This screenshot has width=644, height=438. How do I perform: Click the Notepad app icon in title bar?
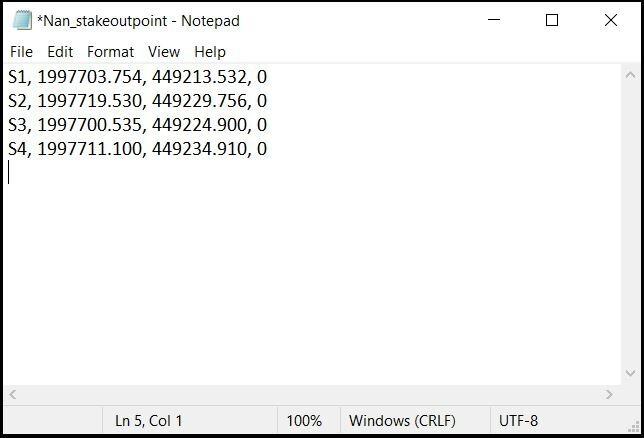click(22, 20)
